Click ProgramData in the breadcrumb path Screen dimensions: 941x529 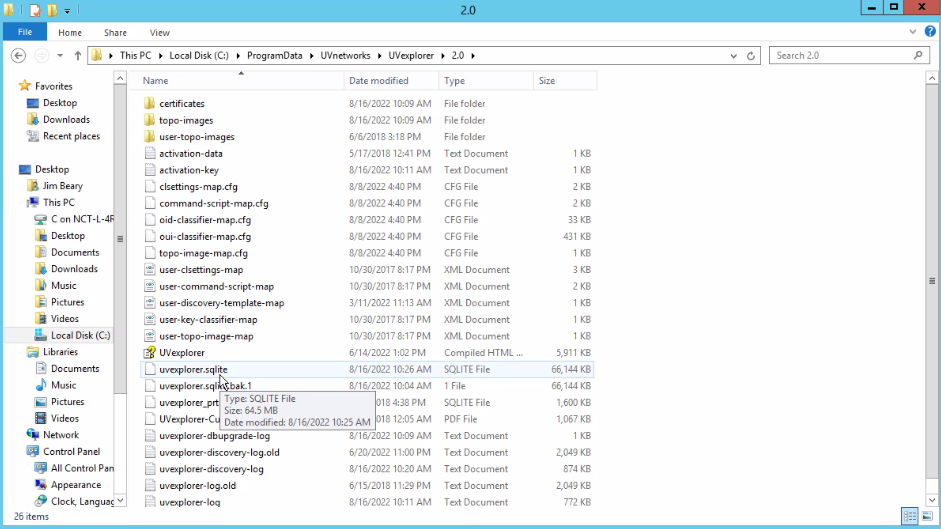coord(275,55)
